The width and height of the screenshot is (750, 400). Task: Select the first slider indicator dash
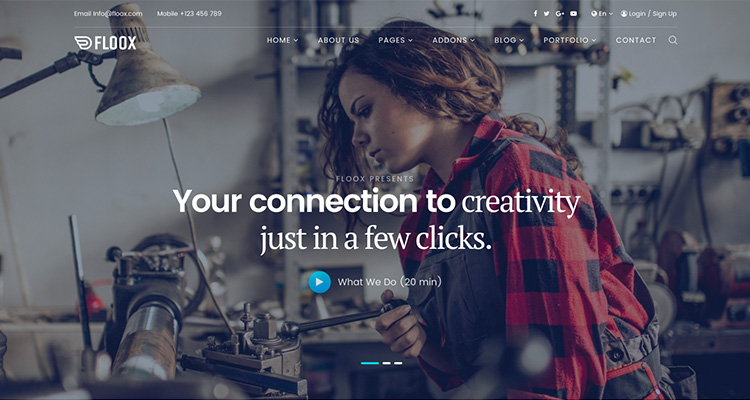coord(370,363)
